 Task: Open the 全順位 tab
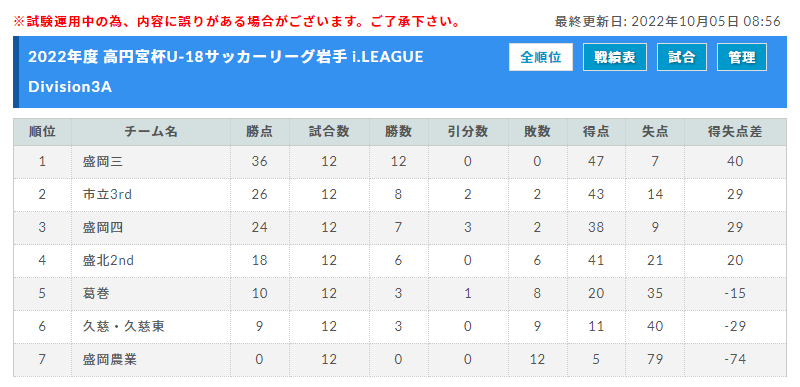click(x=541, y=57)
